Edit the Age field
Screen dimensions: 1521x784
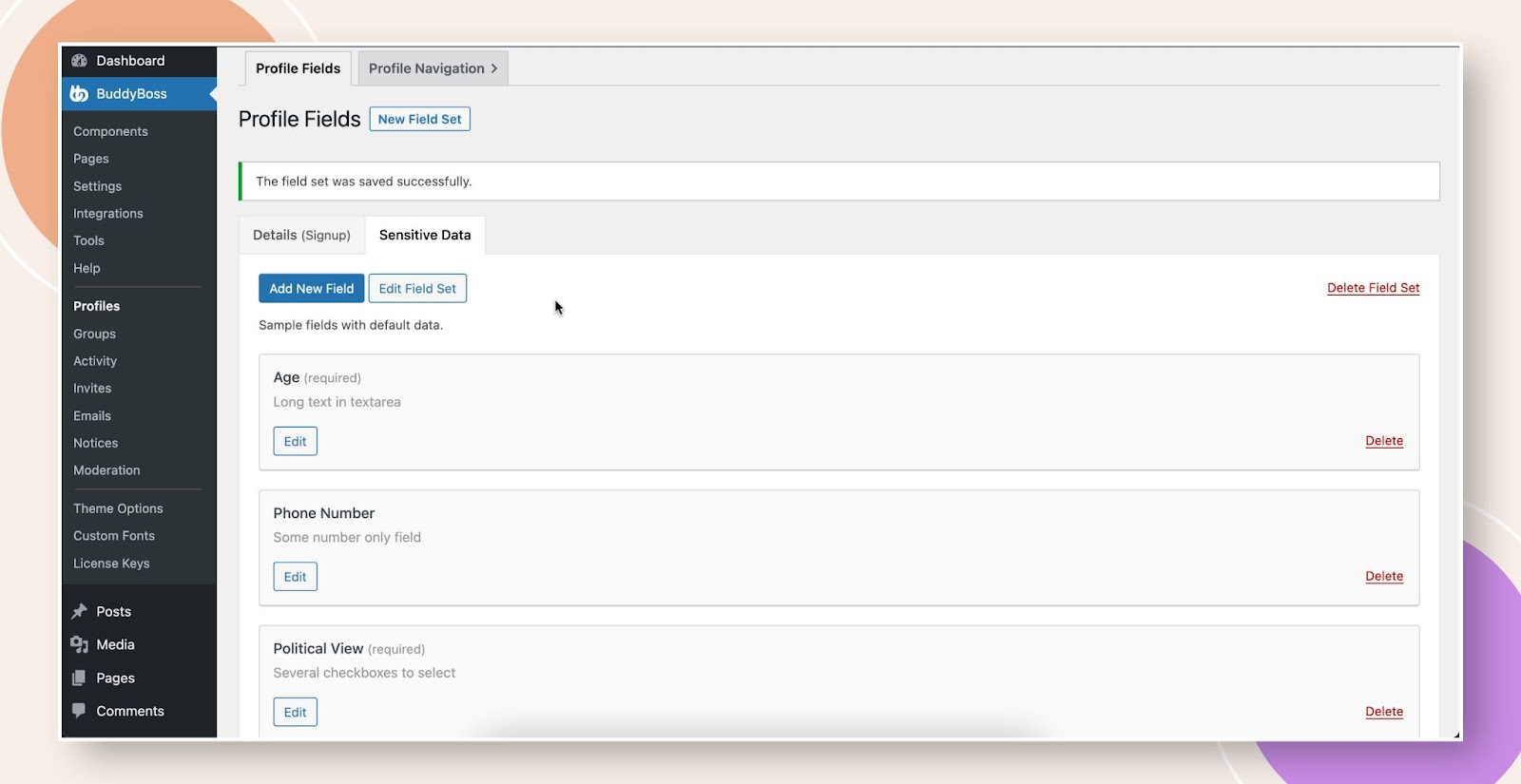pos(295,441)
